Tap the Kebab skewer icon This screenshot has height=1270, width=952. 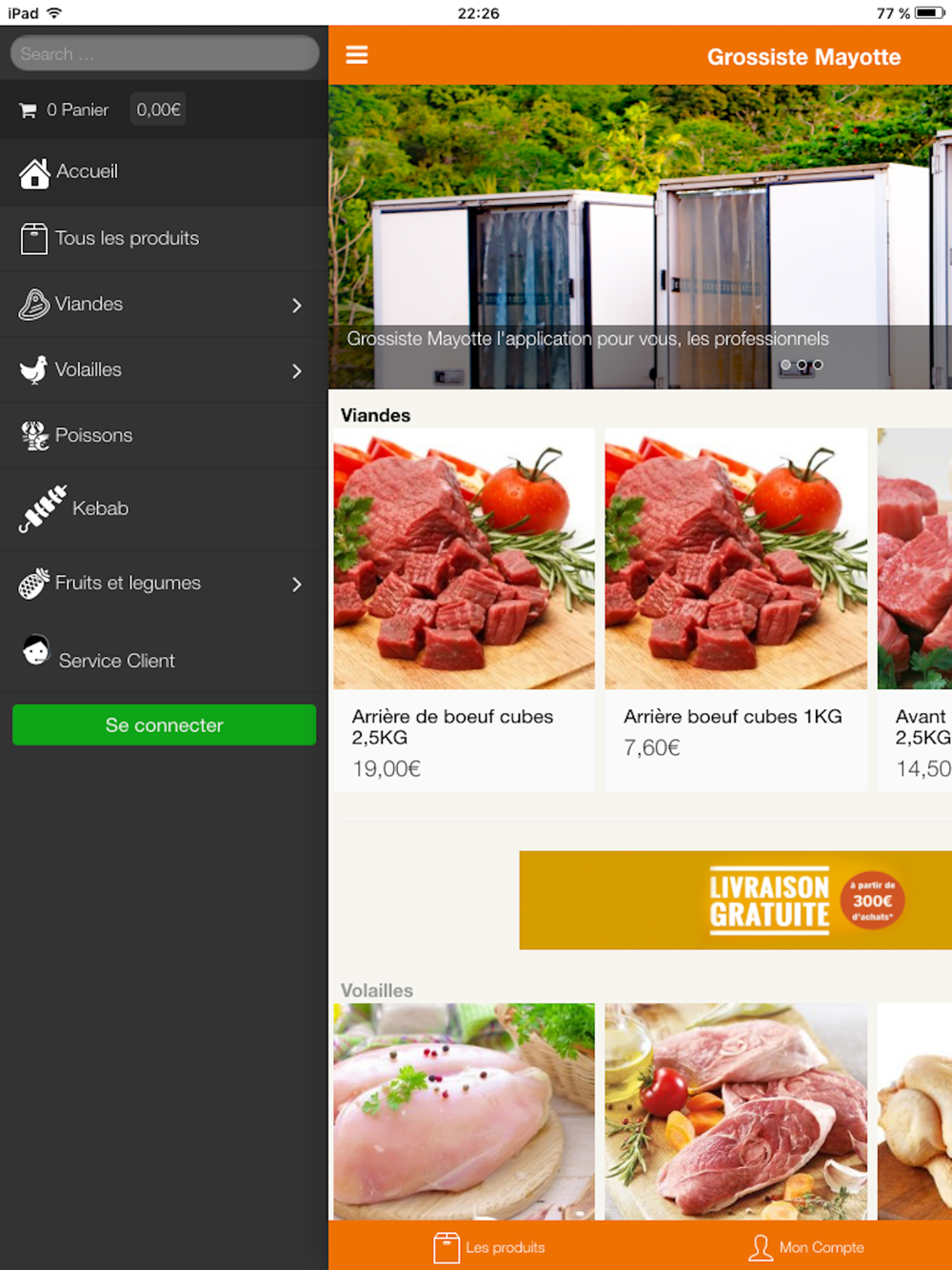tap(43, 508)
